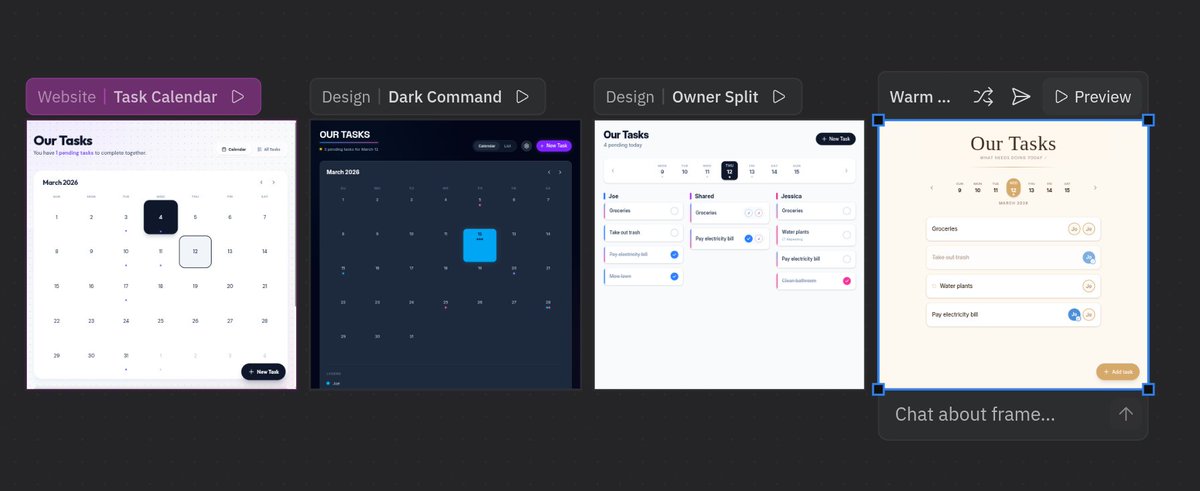Click Shared Groceries task in Owner Split
Viewport: 1200px width, 491px height.
[728, 212]
